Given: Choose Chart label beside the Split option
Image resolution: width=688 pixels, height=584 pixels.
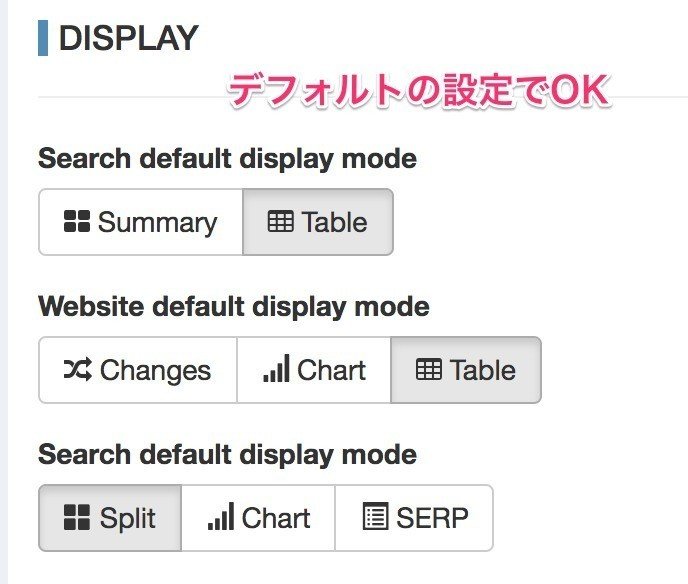Looking at the screenshot, I should tap(276, 518).
